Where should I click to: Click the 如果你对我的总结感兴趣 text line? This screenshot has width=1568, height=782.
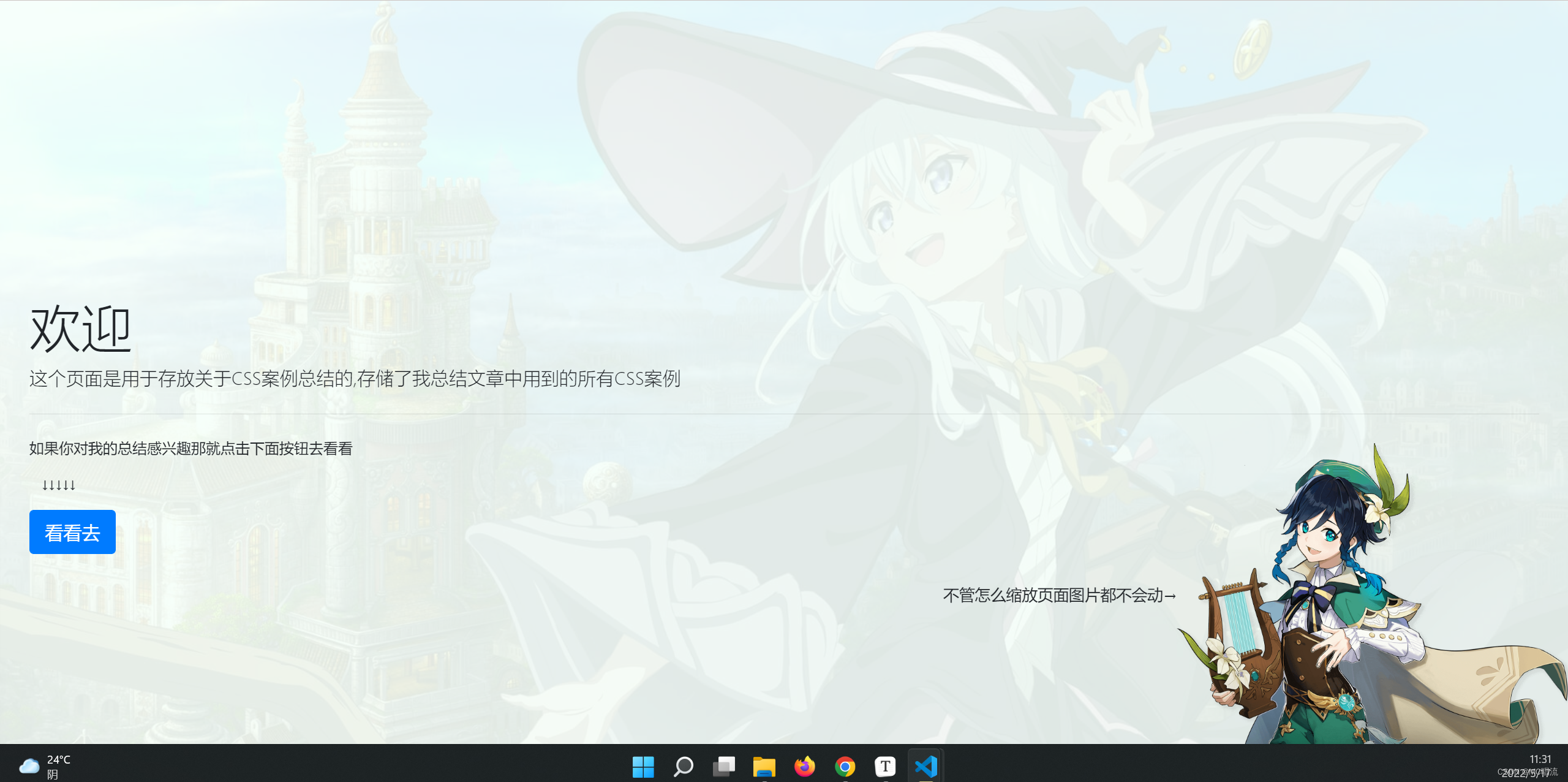(x=190, y=449)
